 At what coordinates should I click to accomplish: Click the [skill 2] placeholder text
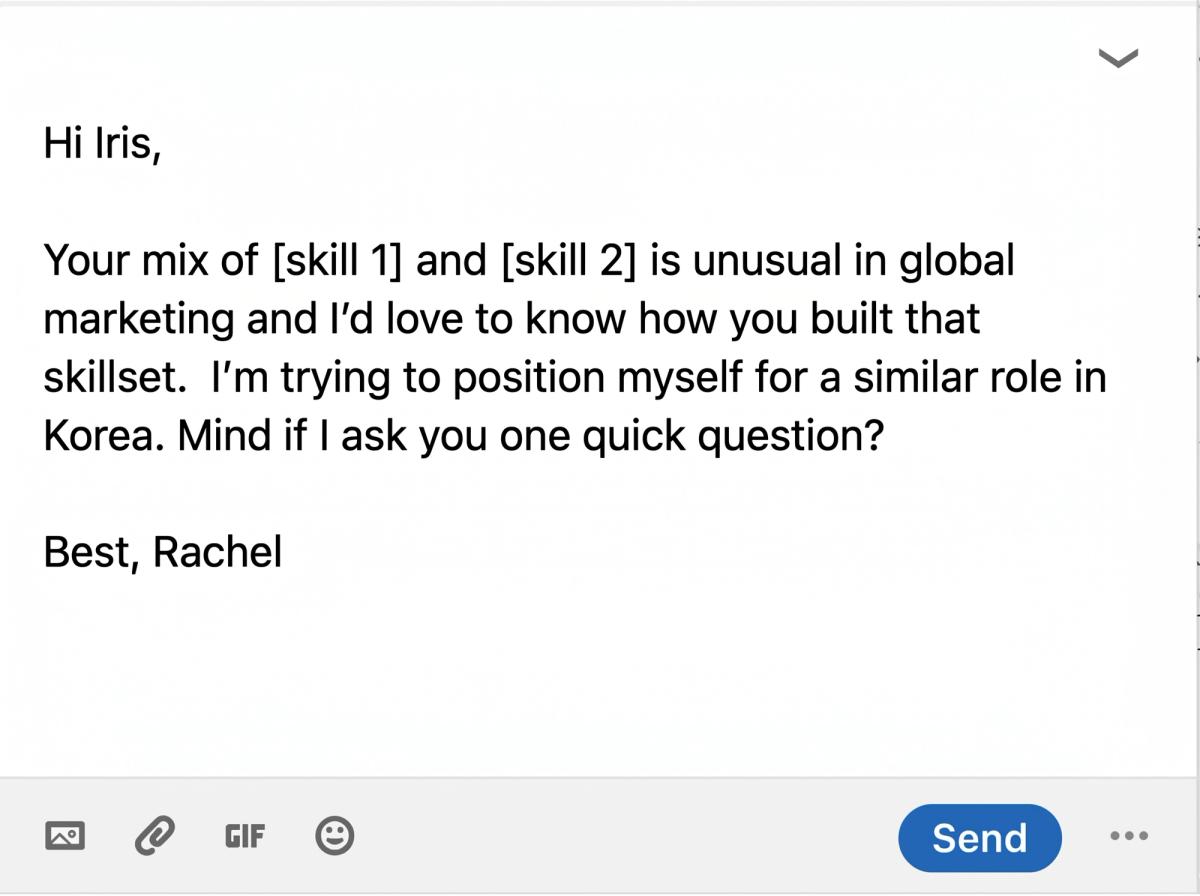pos(567,261)
